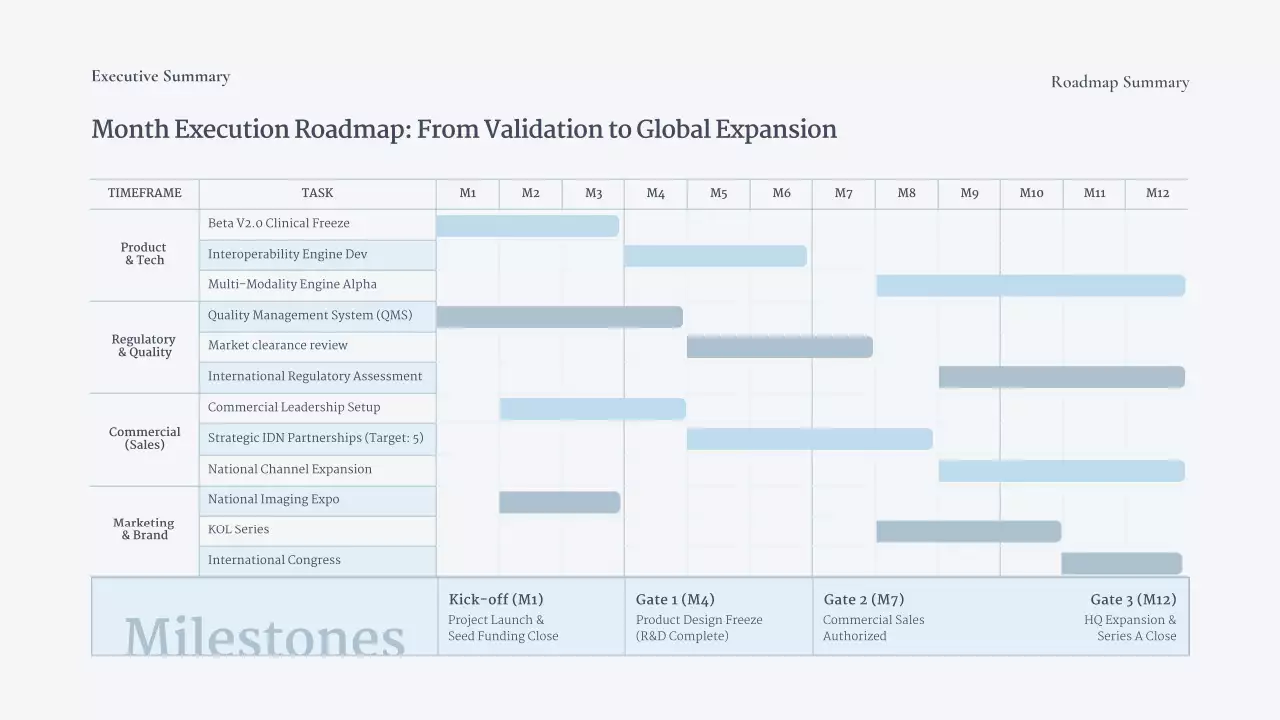Click the M12 month column header
The width and height of the screenshot is (1280, 720).
click(1157, 193)
